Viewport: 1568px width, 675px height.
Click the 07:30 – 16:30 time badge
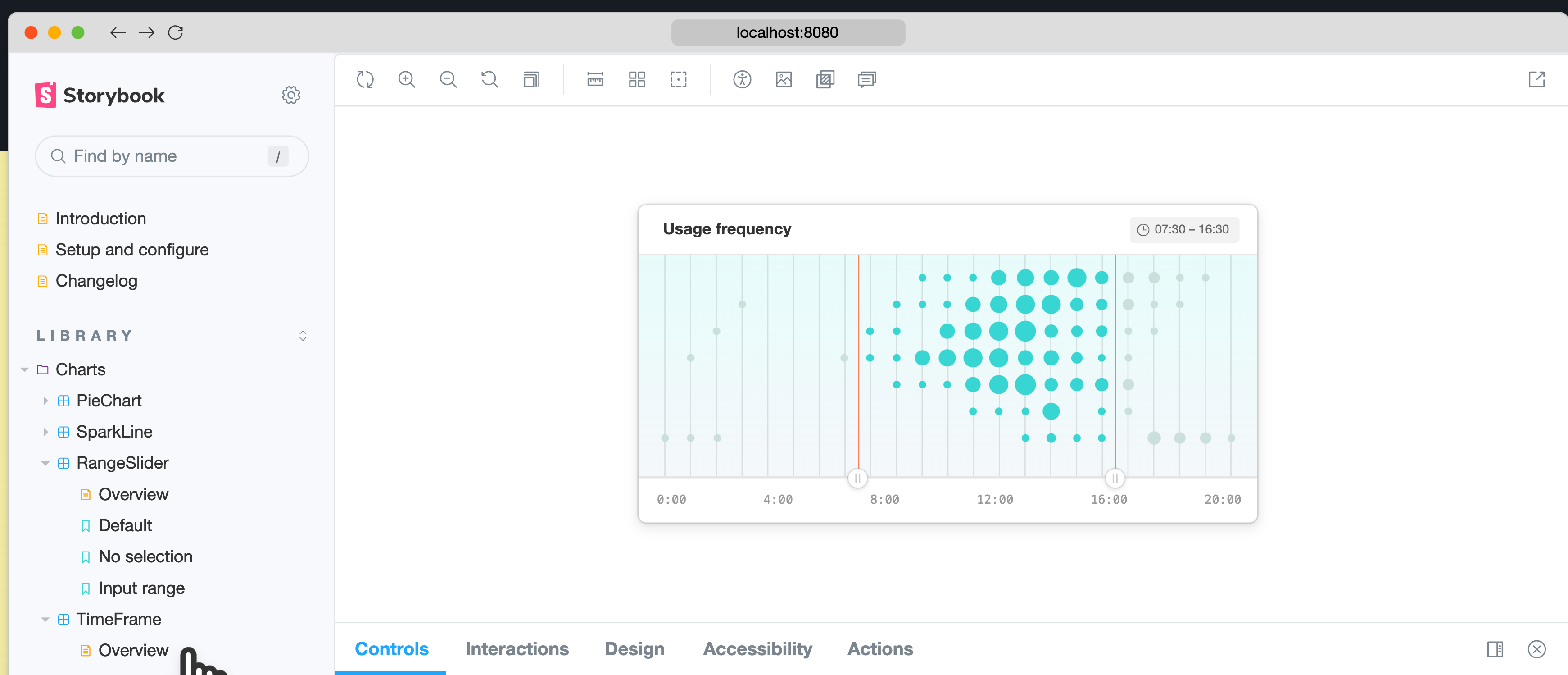(1184, 230)
